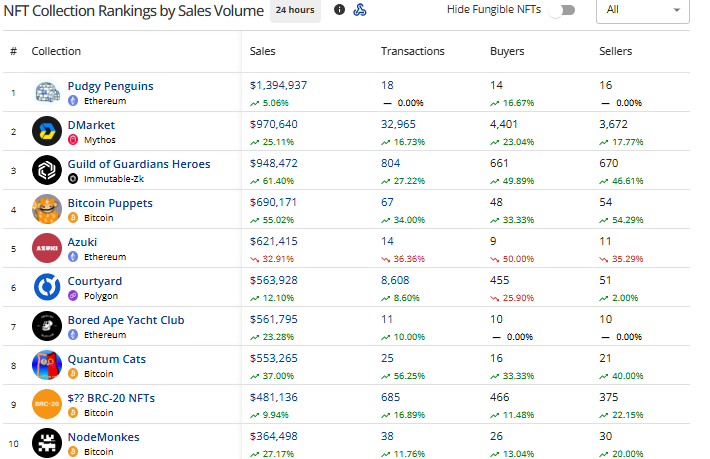Click Courtyard buyers change 25.90%
The height and width of the screenshot is (459, 710).
click(x=512, y=298)
